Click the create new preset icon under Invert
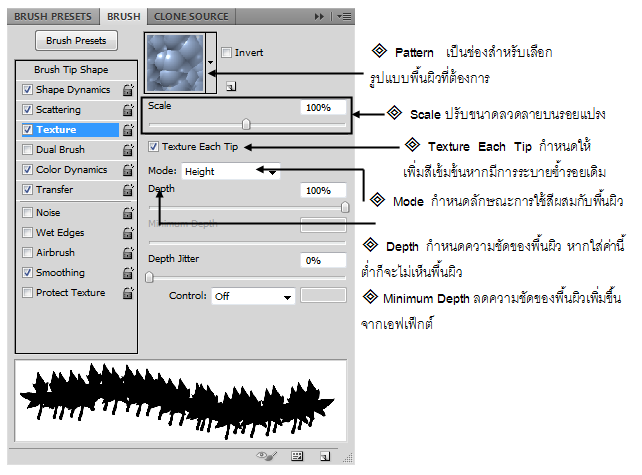 [231, 86]
